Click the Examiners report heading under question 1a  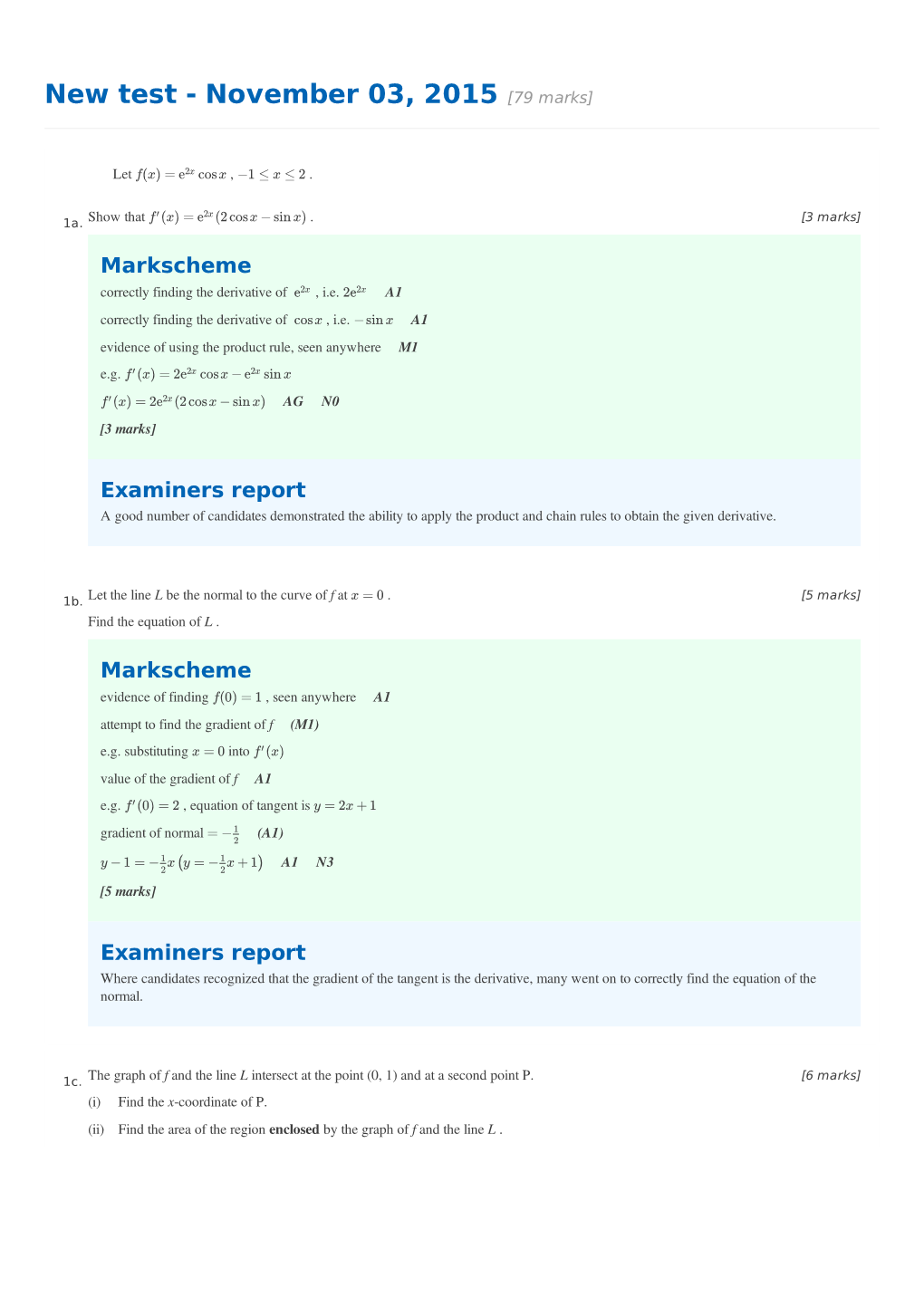tap(203, 490)
